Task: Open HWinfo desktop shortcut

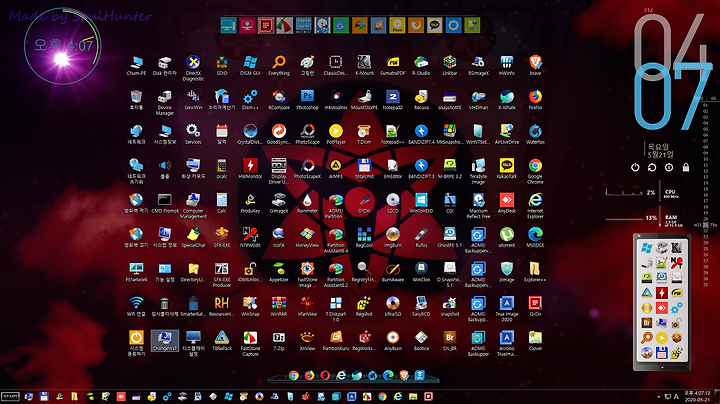Action: tap(506, 65)
